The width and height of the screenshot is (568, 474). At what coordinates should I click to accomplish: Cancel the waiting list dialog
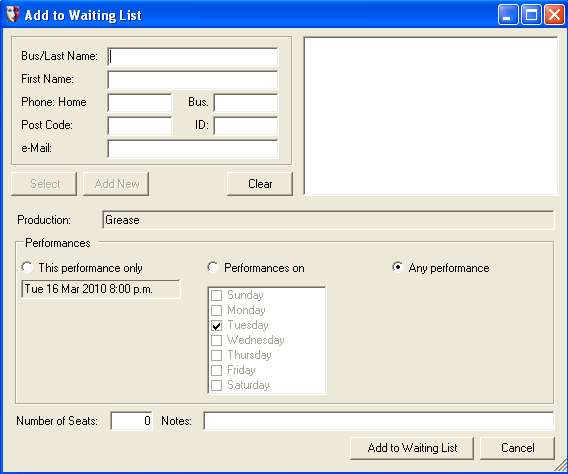[517, 448]
